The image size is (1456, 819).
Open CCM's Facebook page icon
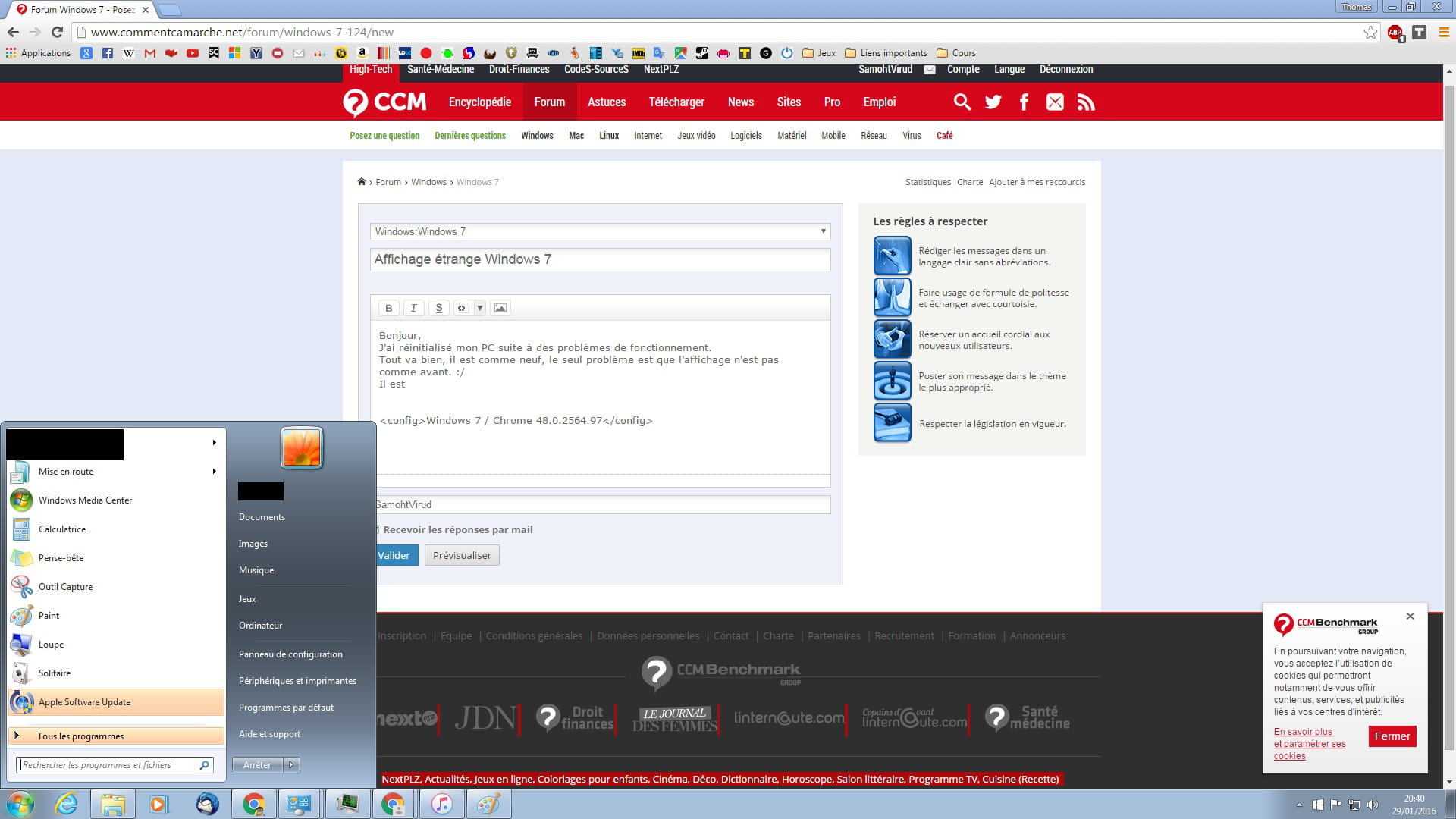(x=1024, y=102)
